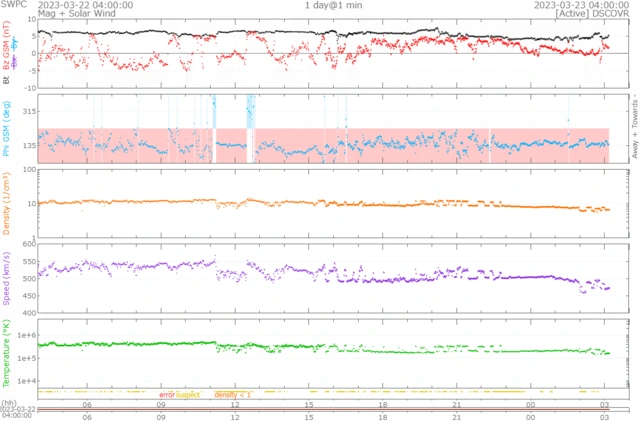Toggle the Bz GSM (nT) series label
Image resolution: width=640 pixels, height=421 pixels.
(6, 45)
